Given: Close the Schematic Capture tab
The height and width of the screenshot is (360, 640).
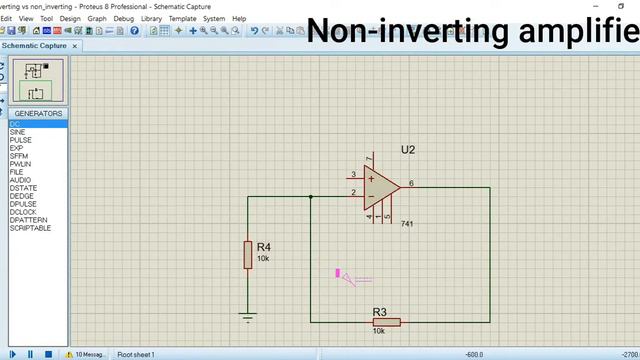Looking at the screenshot, I should [75, 46].
